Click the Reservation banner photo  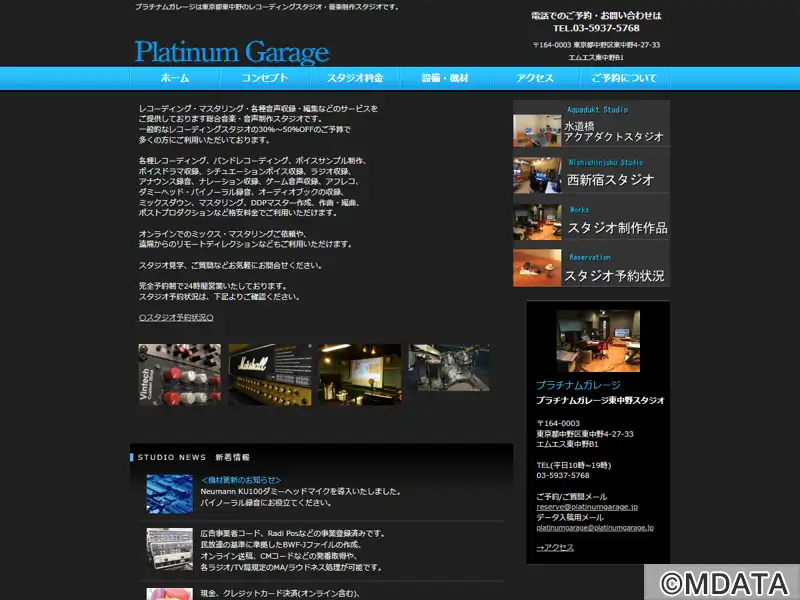click(x=537, y=268)
